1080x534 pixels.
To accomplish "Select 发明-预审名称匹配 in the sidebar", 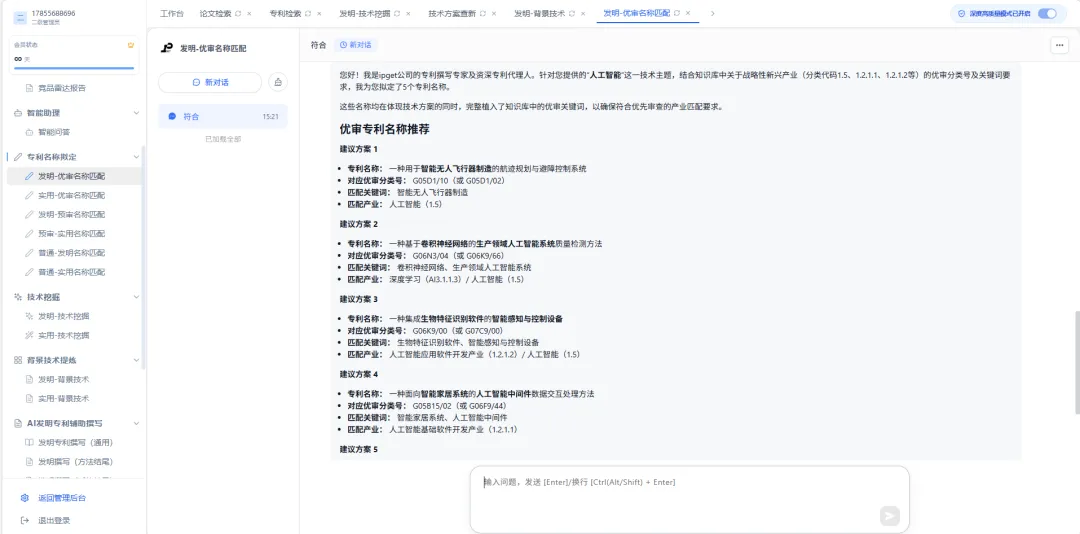I will [72, 214].
